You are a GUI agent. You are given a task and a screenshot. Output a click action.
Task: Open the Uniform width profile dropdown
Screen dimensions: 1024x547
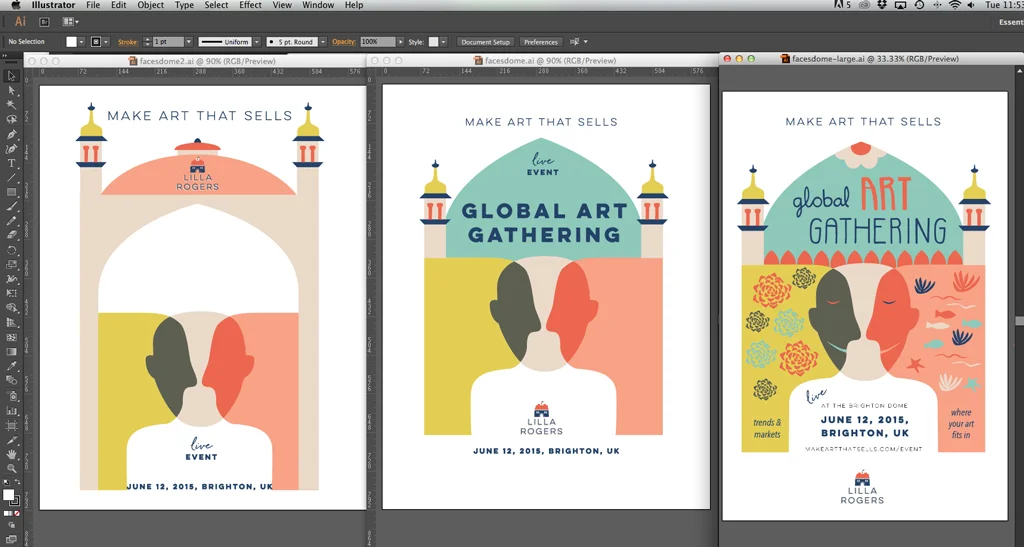(257, 42)
